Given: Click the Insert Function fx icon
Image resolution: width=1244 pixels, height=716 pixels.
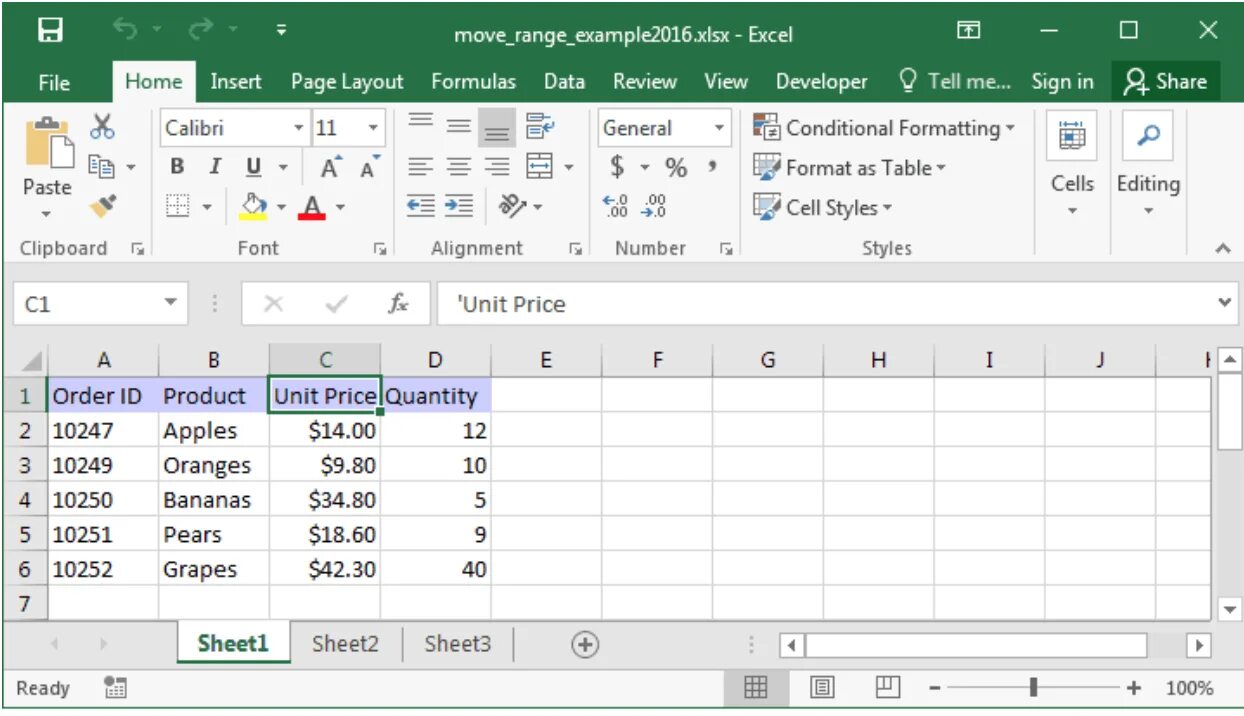Looking at the screenshot, I should pos(397,304).
